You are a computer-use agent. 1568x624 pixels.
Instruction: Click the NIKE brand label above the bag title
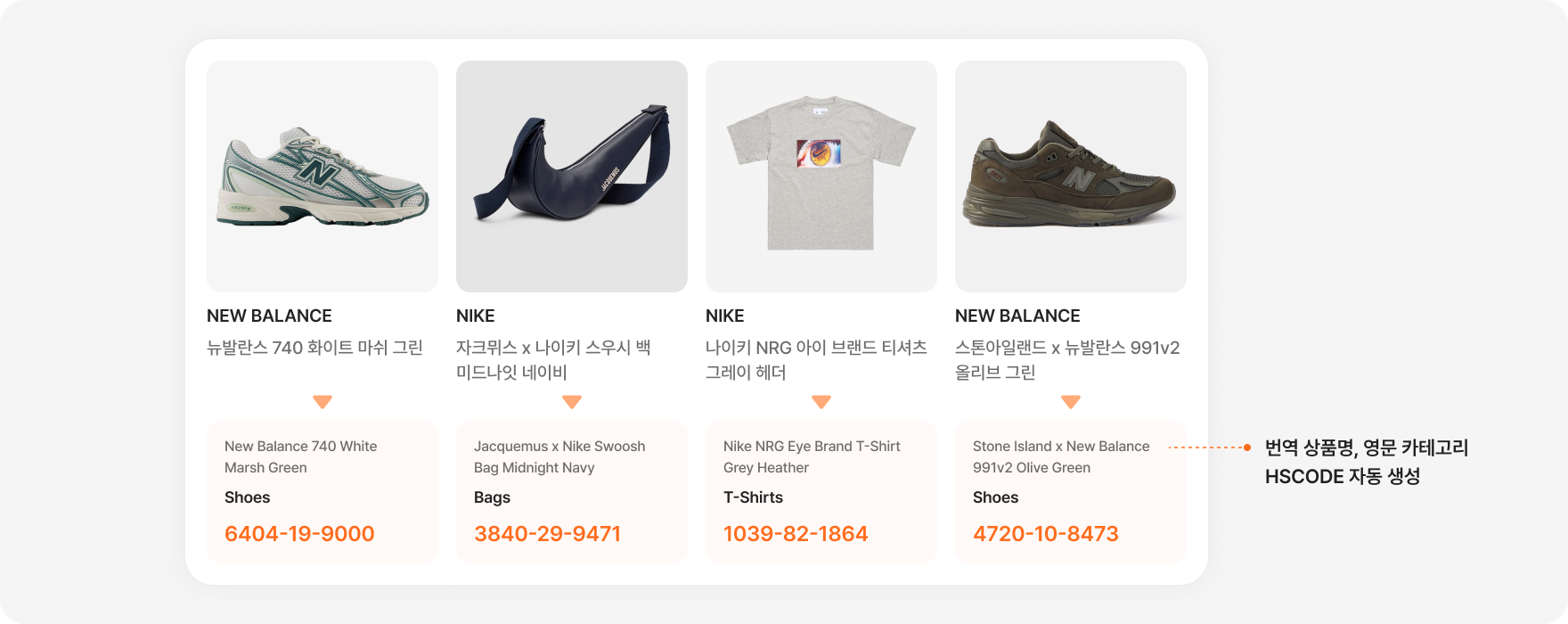point(476,316)
